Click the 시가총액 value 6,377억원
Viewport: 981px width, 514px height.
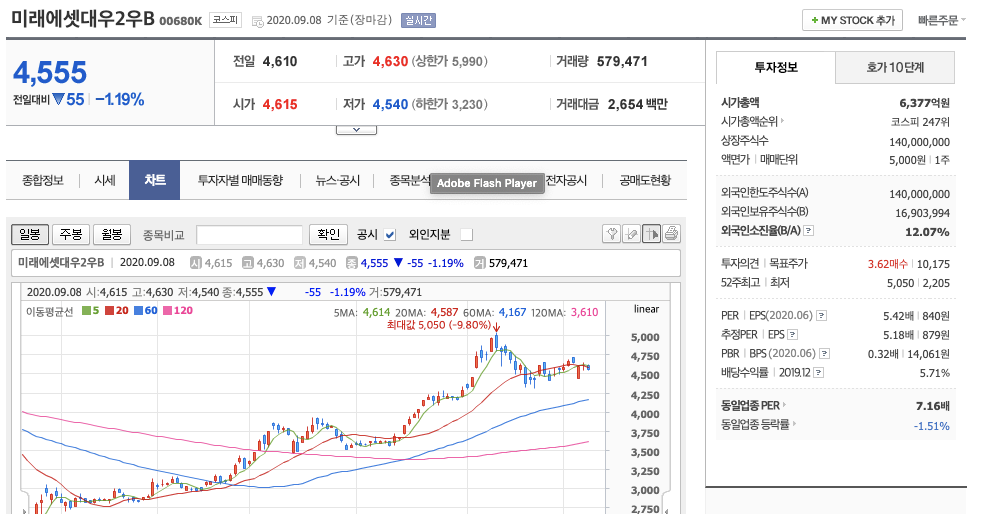pos(924,103)
